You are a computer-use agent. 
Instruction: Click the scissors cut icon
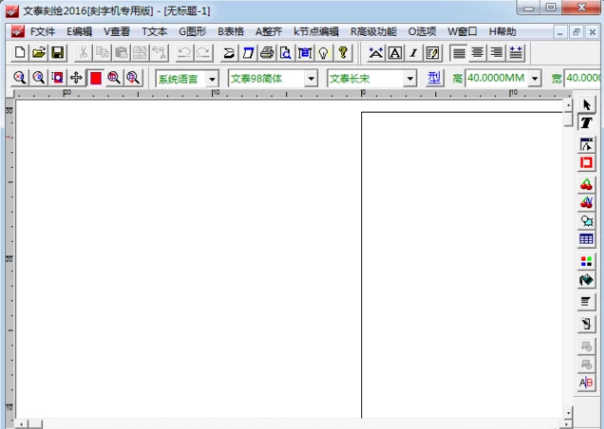pos(83,52)
